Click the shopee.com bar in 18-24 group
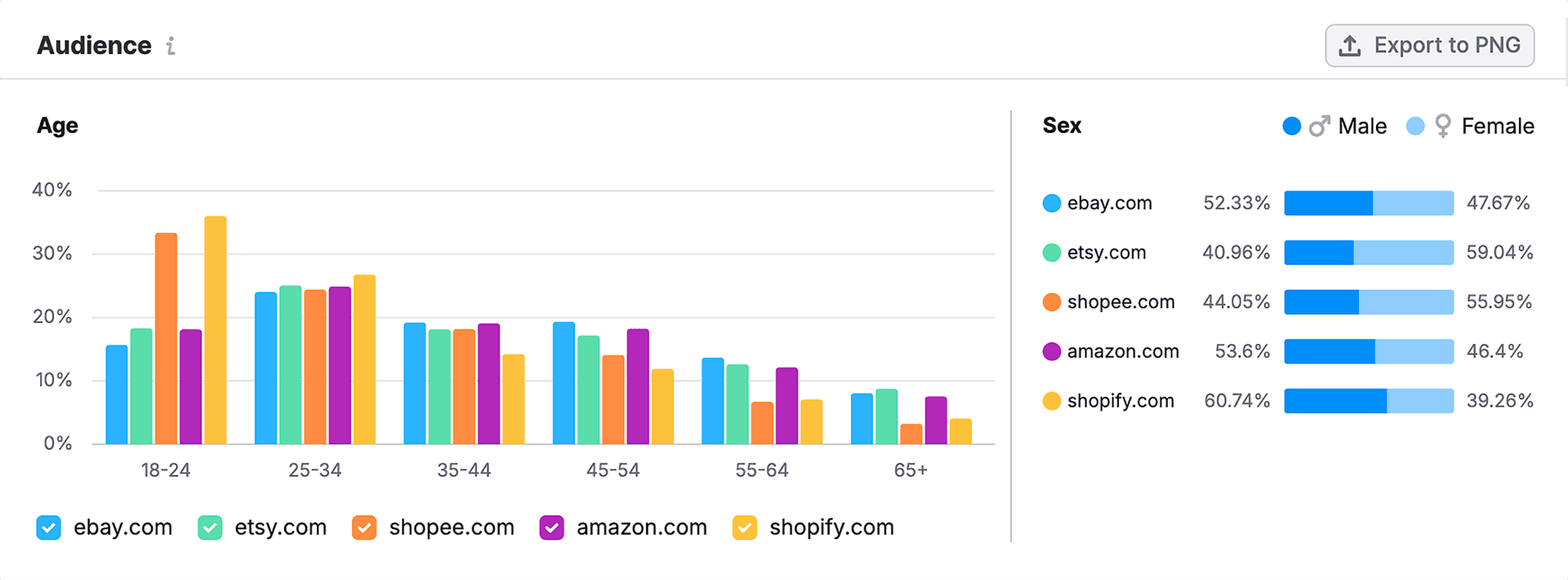Viewport: 1568px width, 580px height. click(166, 338)
